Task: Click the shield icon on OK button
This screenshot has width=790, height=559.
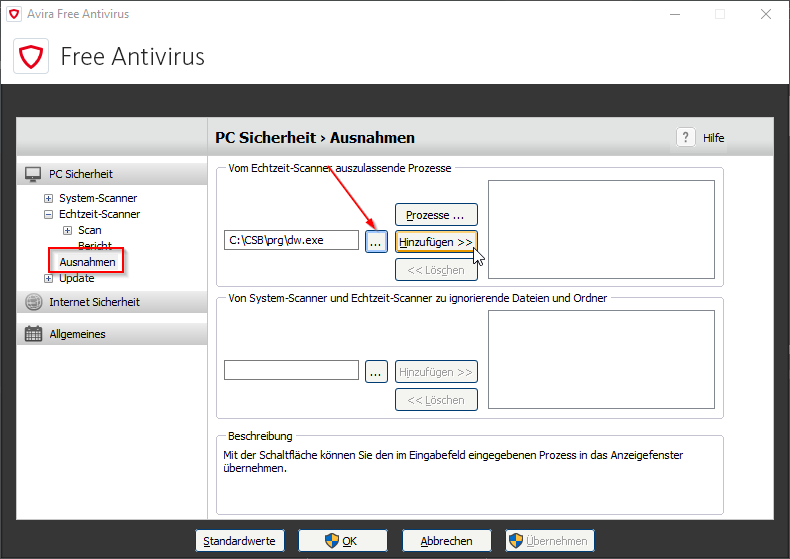Action: pyautogui.click(x=332, y=541)
